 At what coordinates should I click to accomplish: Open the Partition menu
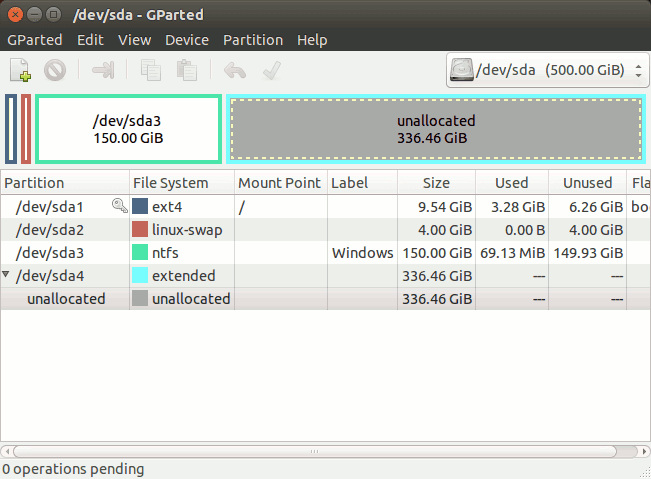click(x=253, y=40)
